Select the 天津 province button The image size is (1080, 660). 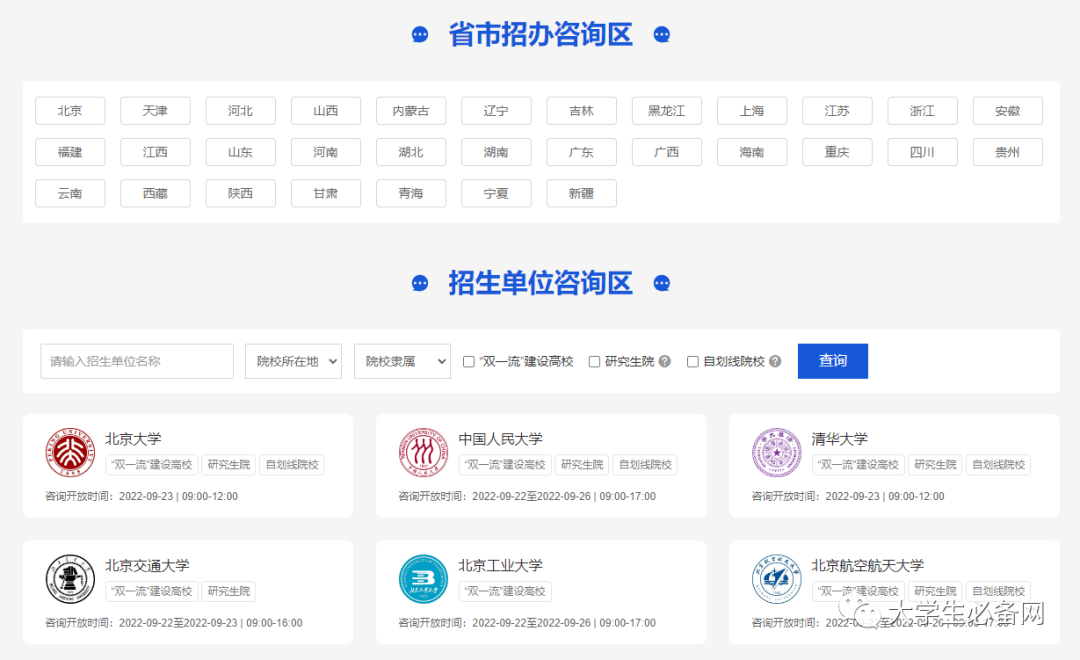(x=156, y=111)
